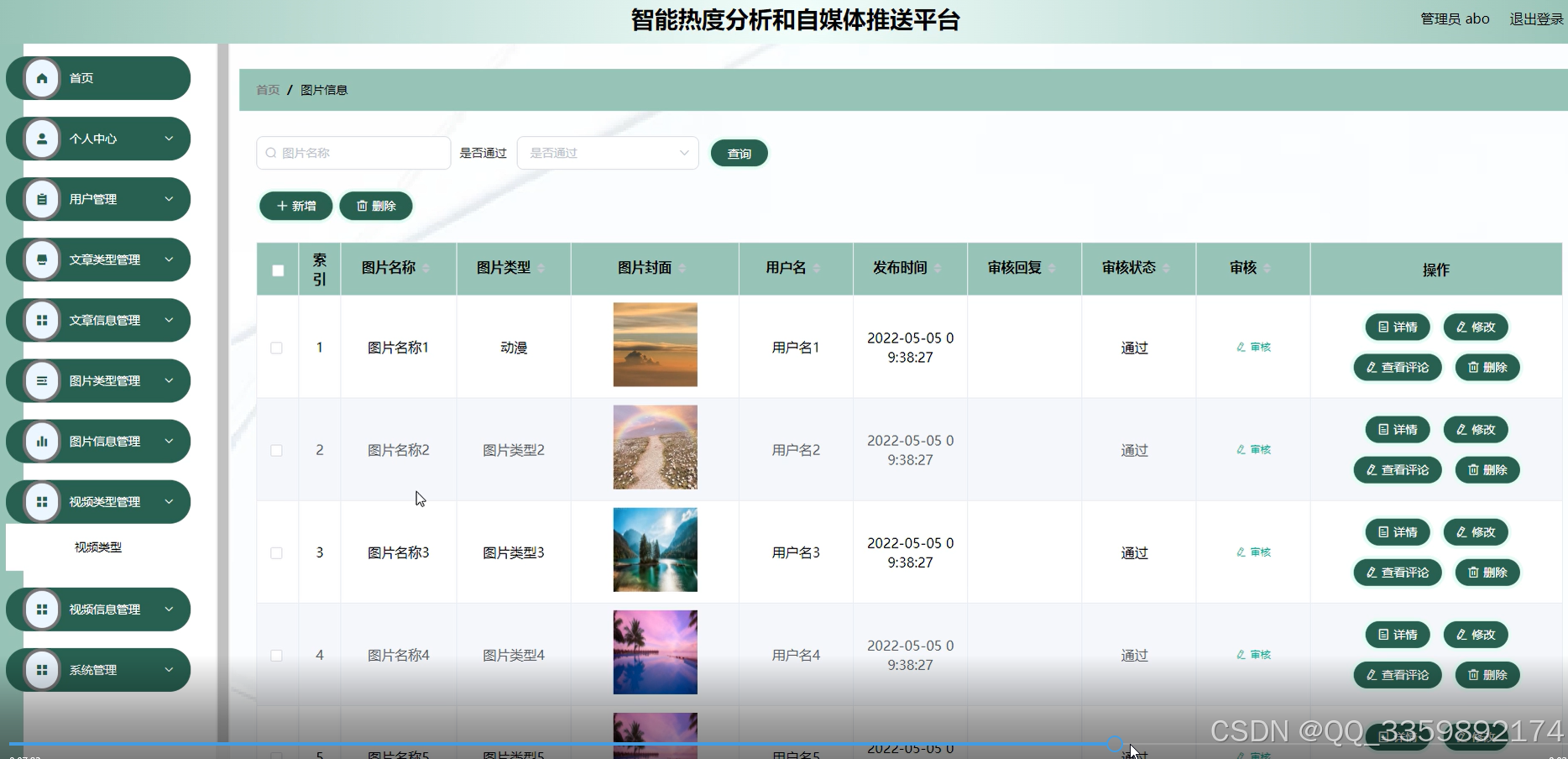Expand the 图片类型管理 section chevron
This screenshot has height=759, width=1568.
[170, 380]
